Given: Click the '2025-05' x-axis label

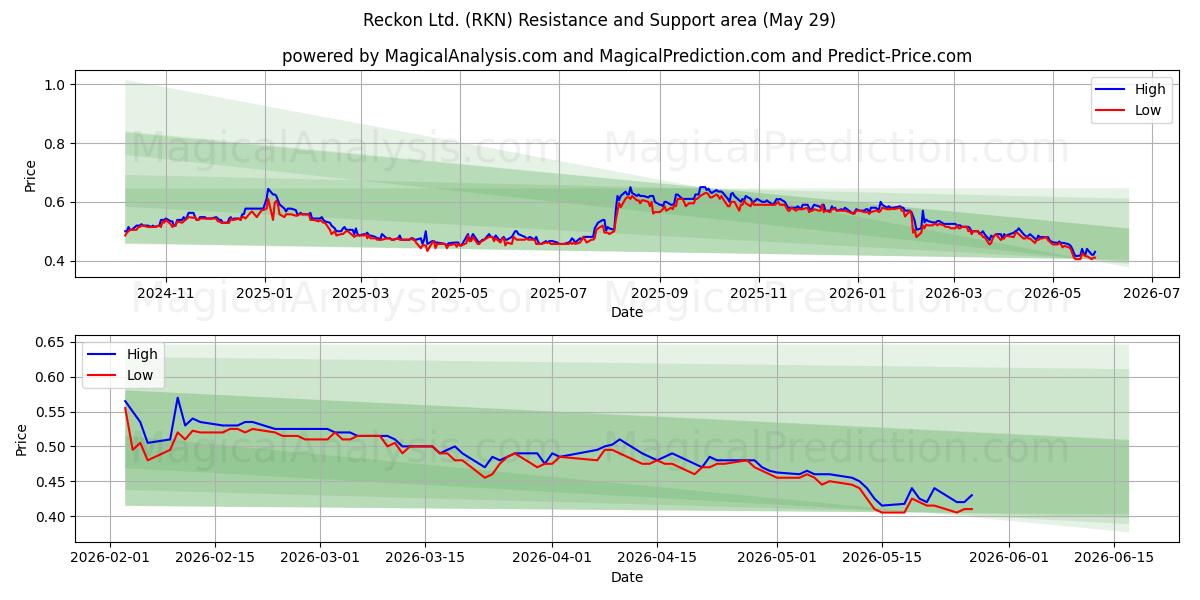Looking at the screenshot, I should click(x=460, y=293).
